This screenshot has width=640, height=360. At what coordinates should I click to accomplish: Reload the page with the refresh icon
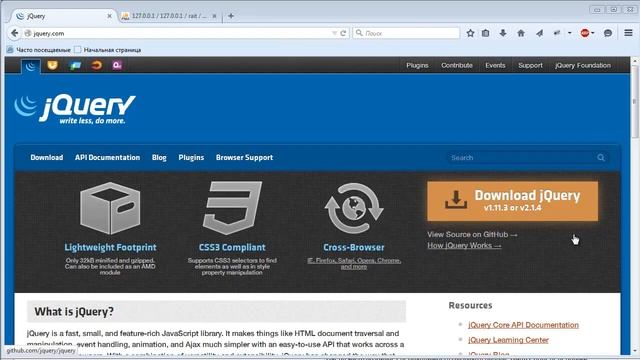click(344, 33)
